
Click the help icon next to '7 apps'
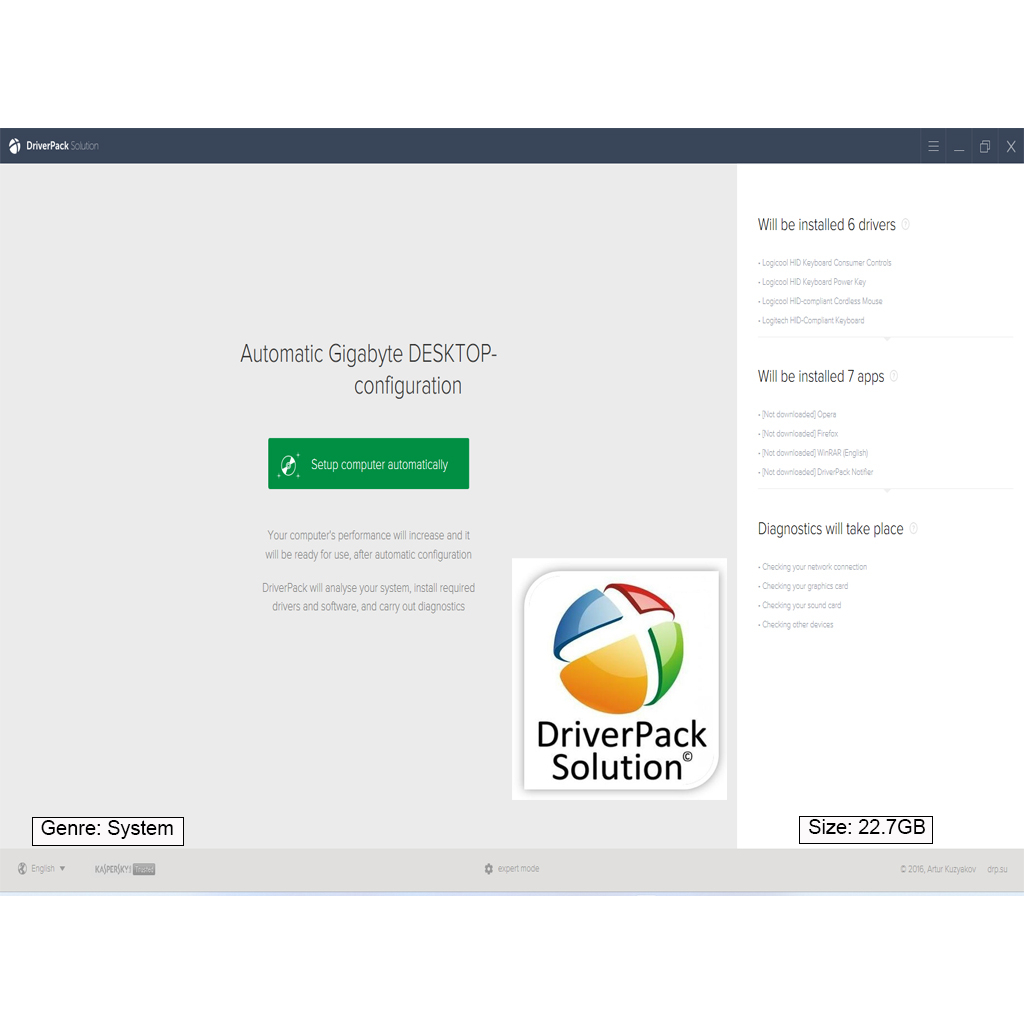894,376
